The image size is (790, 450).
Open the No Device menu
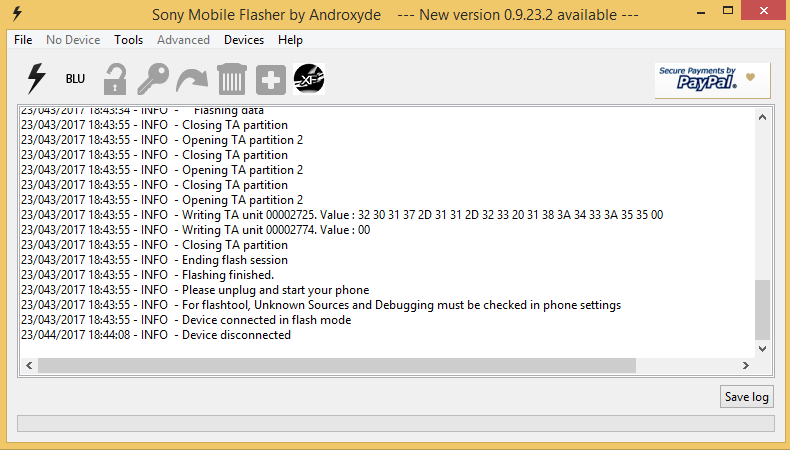click(x=73, y=40)
